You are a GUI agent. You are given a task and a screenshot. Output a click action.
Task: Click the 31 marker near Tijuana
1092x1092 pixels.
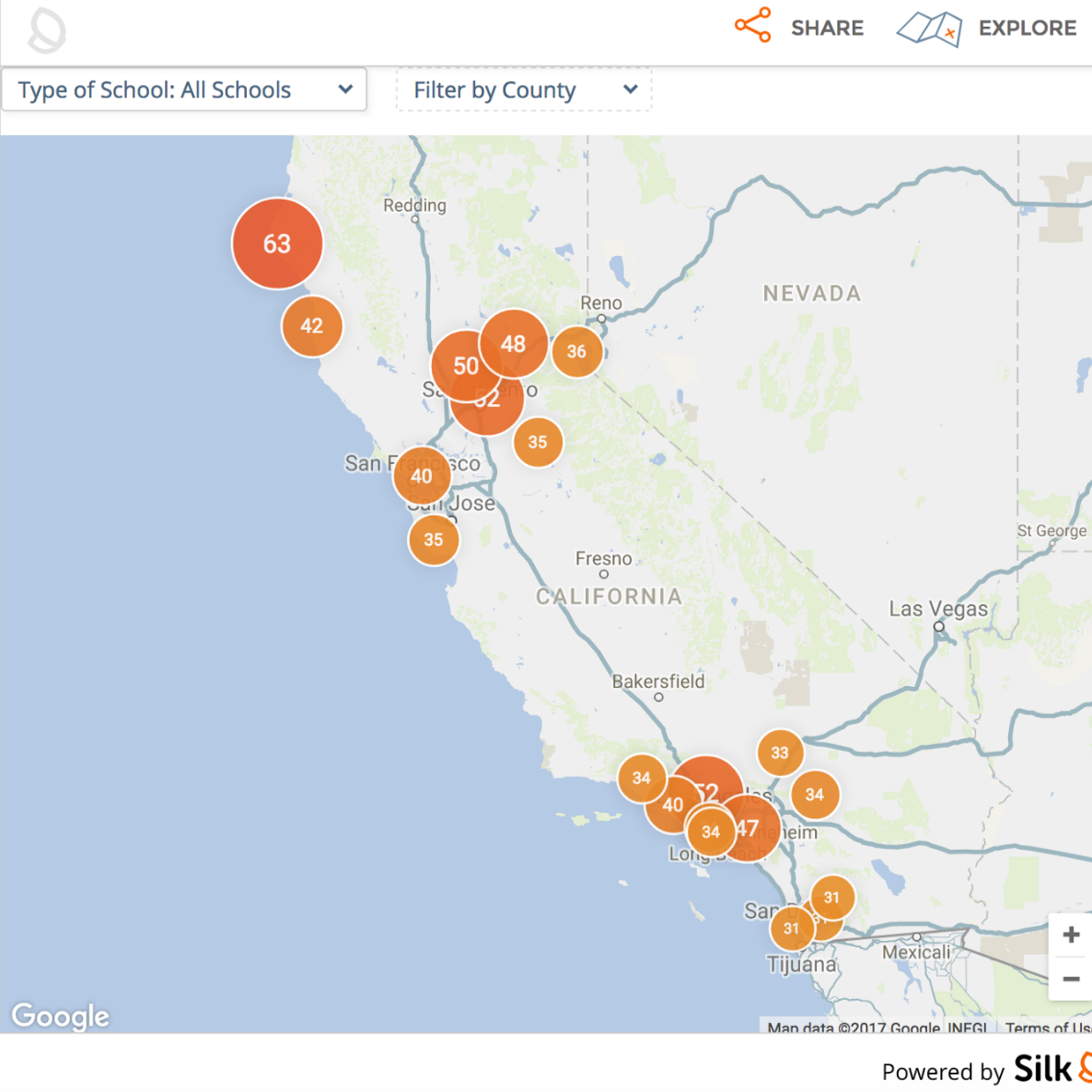point(791,928)
